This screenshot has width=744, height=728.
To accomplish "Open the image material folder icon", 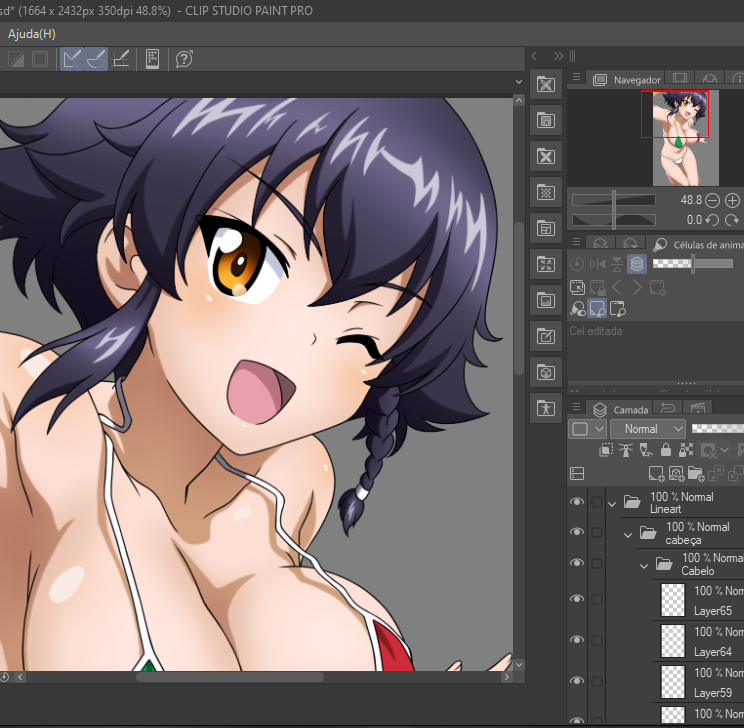I will point(546,300).
